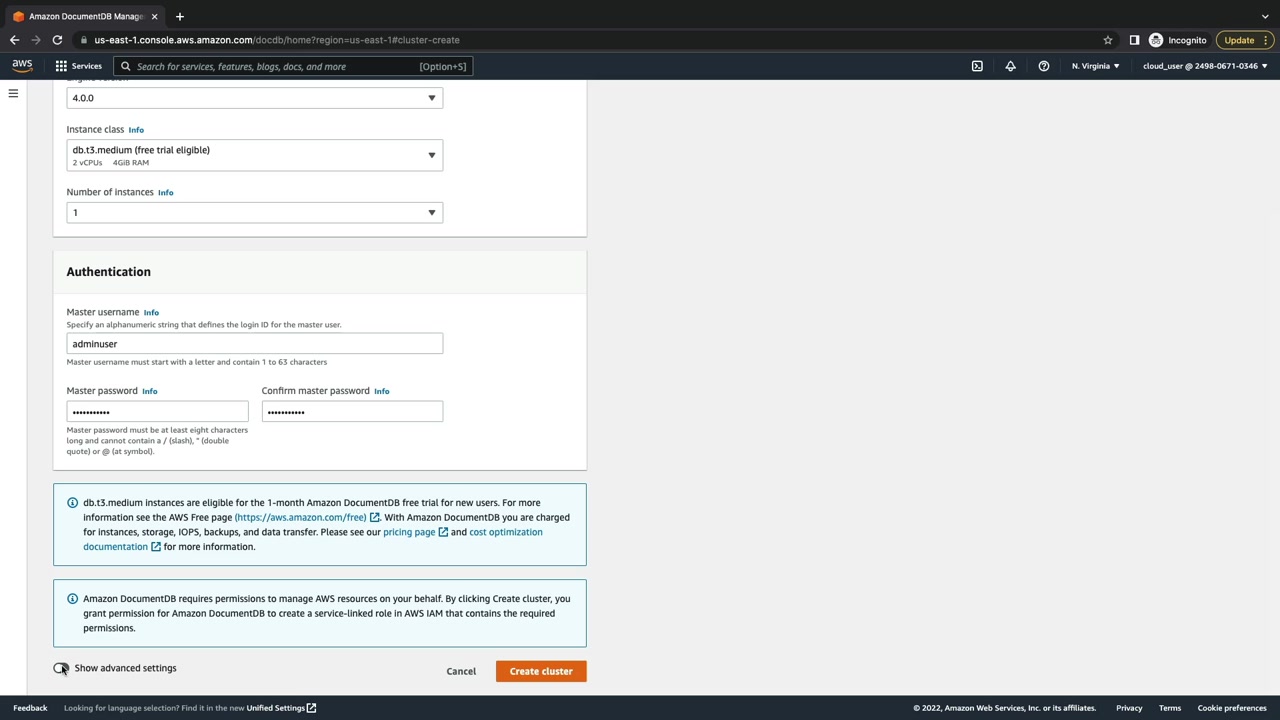This screenshot has height=720, width=1280.
Task: Toggle the browser side panel icon
Action: [1134, 40]
